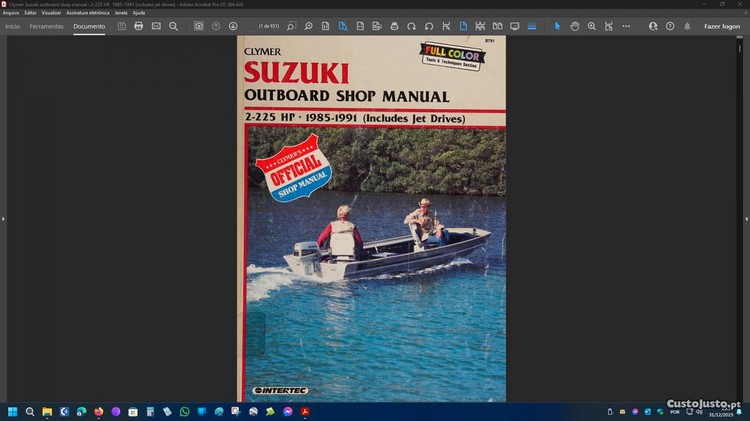Click the Fazer logon button

[721, 26]
